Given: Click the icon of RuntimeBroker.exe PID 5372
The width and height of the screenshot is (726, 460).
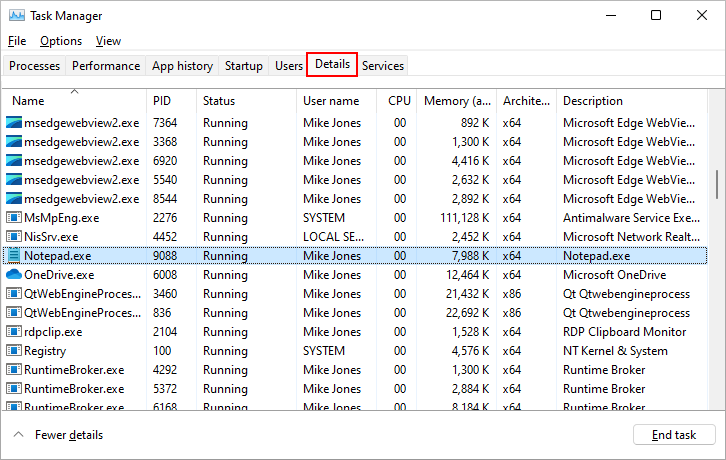Looking at the screenshot, I should pyautogui.click(x=14, y=389).
